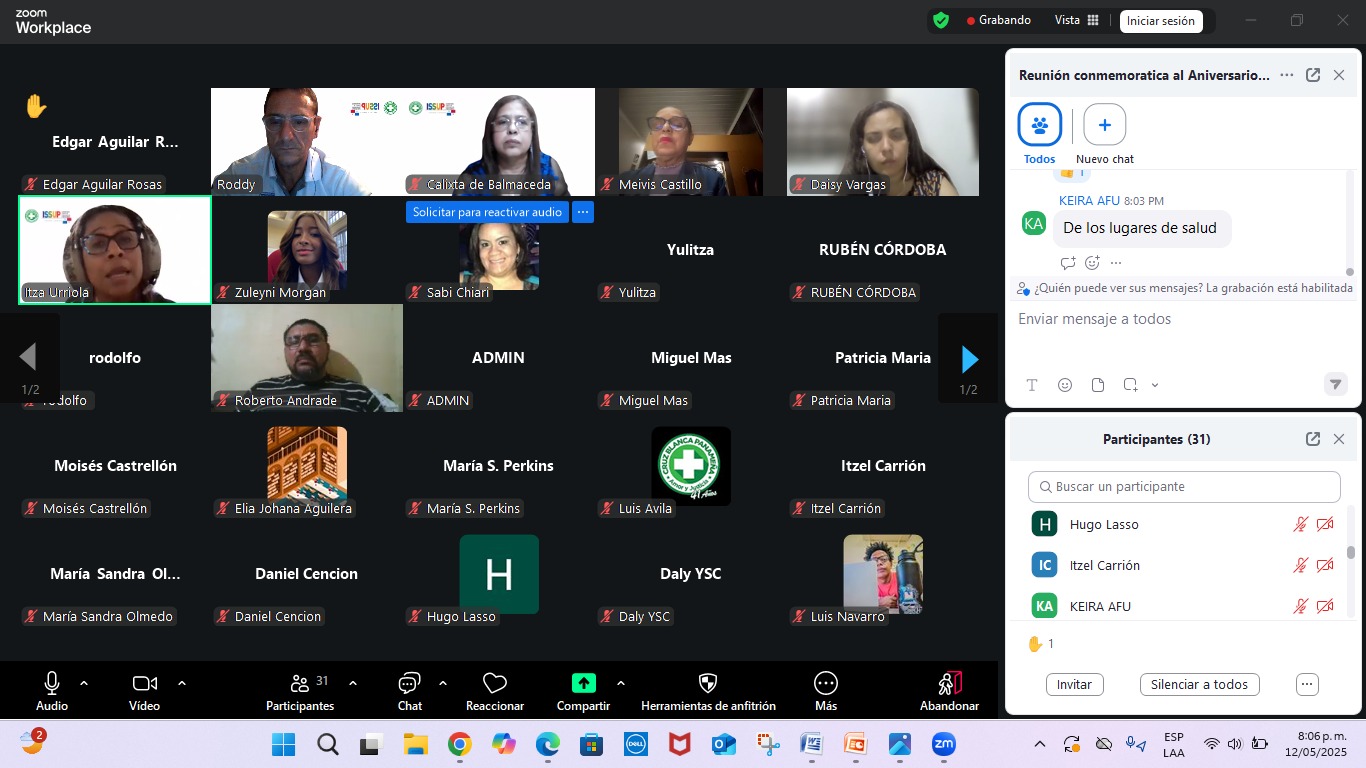1366x768 pixels.
Task: Expand video options arrow next to Vídeo
Action: pos(182,683)
